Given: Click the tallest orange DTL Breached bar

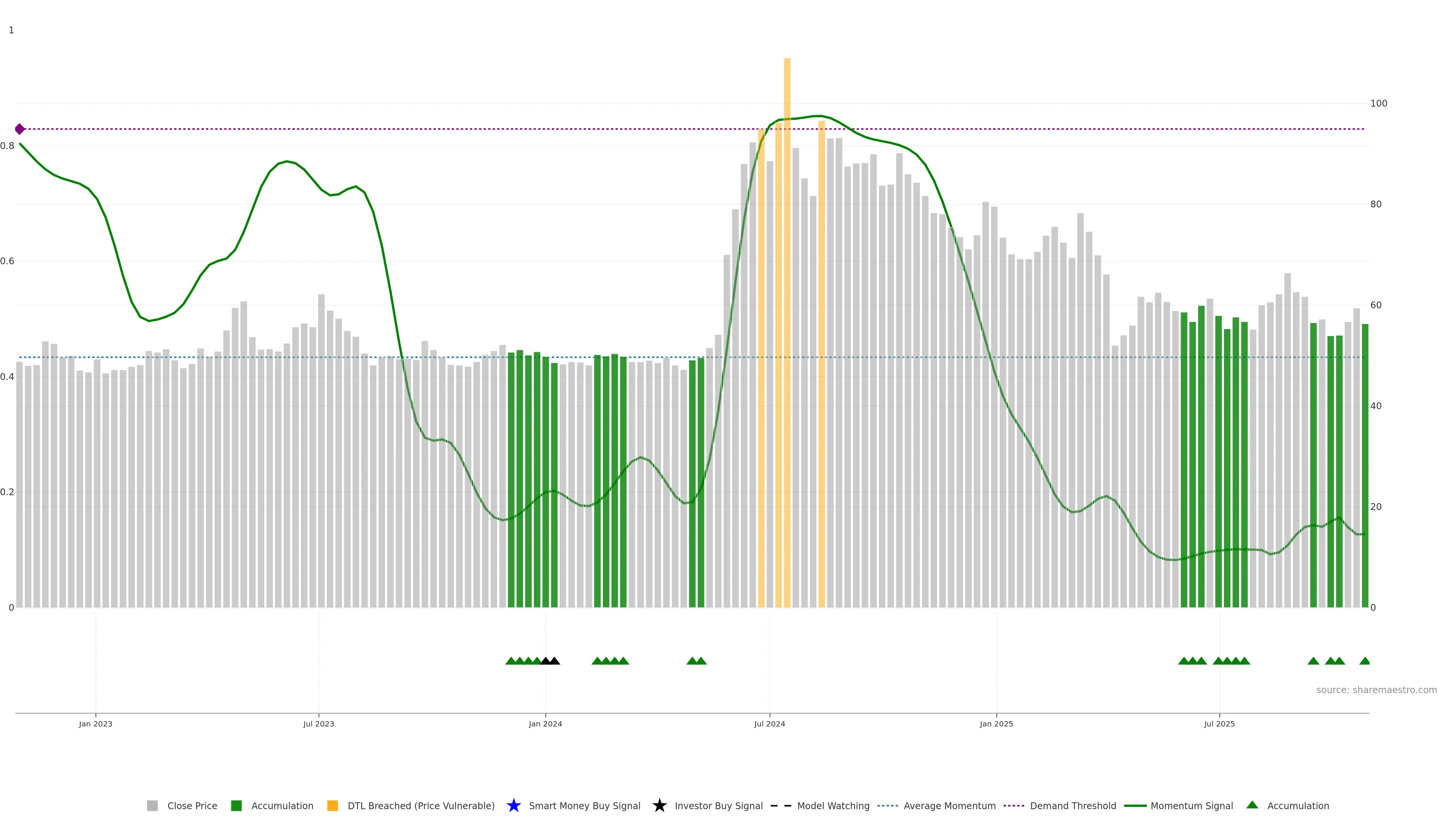Looking at the screenshot, I should [787, 339].
